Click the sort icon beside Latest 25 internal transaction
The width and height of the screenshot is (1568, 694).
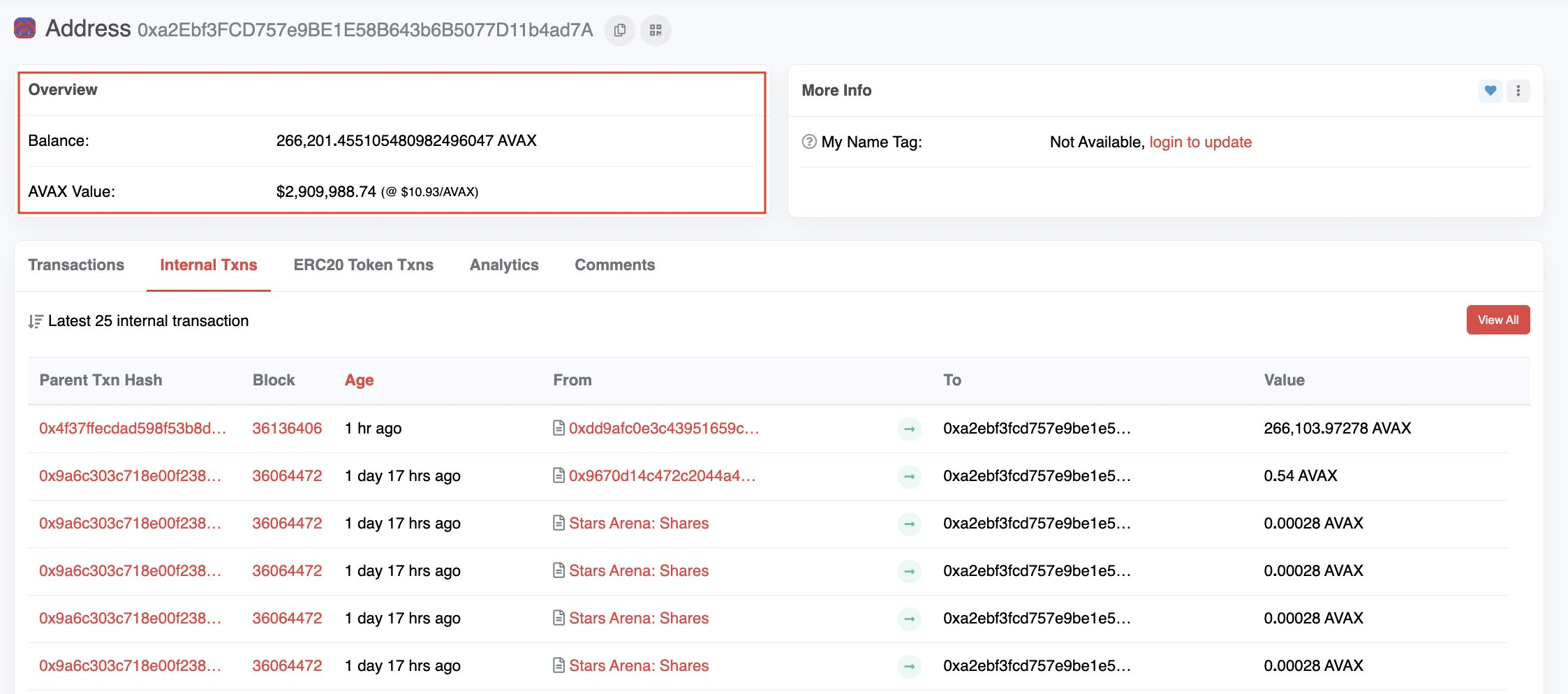[x=36, y=321]
